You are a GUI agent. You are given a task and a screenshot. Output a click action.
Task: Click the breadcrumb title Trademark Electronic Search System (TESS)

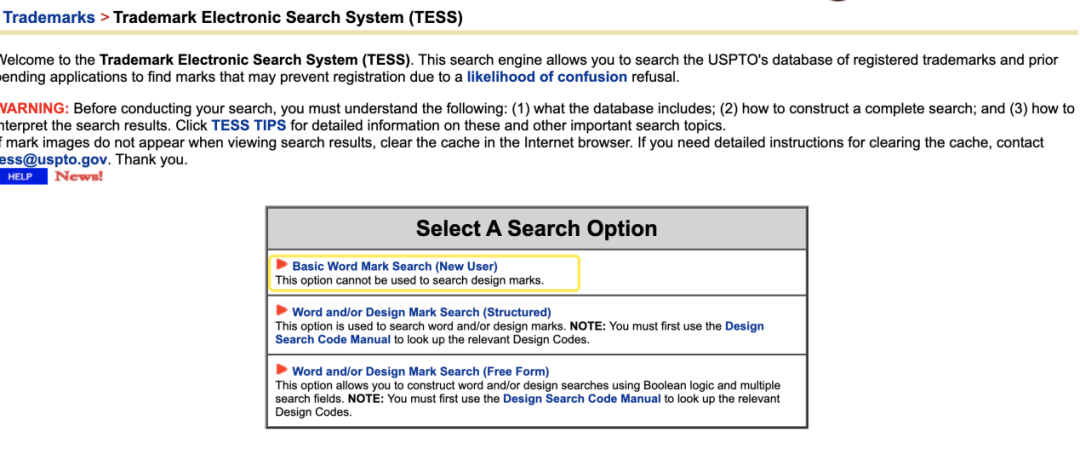(288, 18)
